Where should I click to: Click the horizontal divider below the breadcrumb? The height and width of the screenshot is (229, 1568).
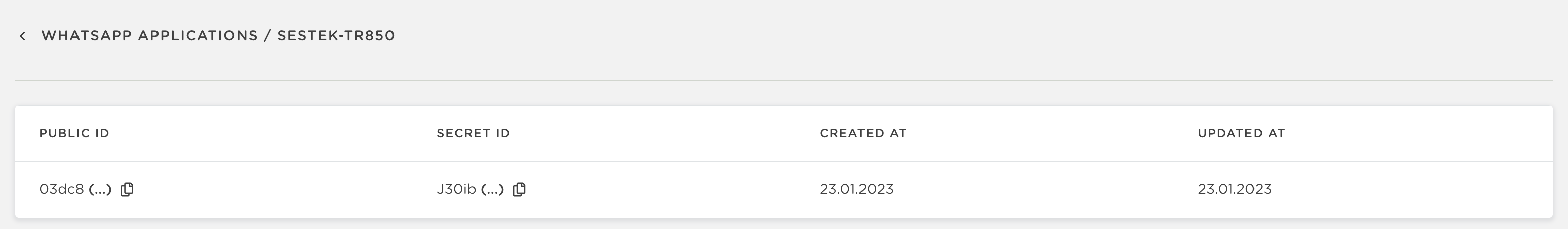(x=784, y=80)
